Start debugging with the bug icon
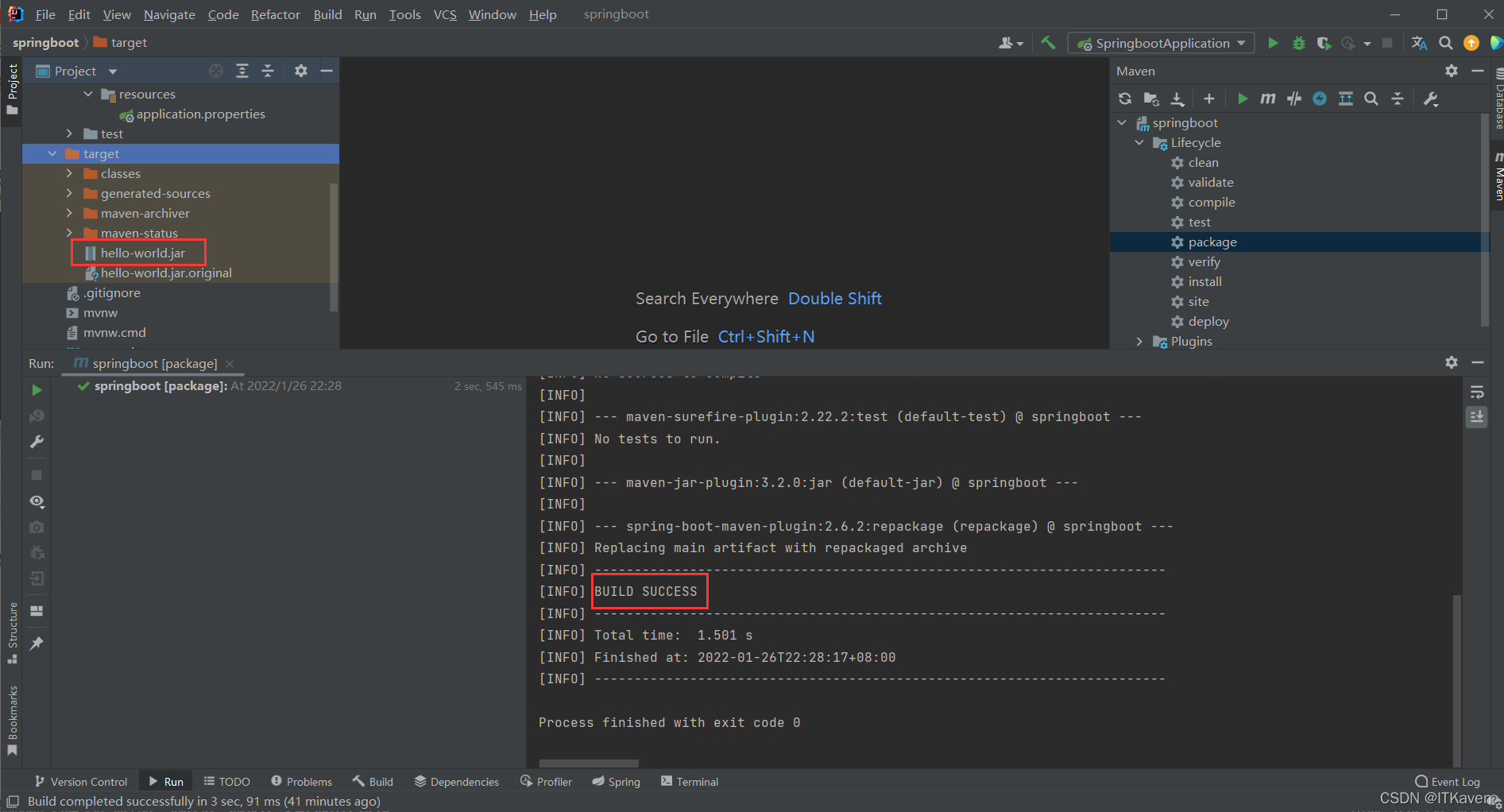Screen dimensions: 1504x812 click(1299, 43)
